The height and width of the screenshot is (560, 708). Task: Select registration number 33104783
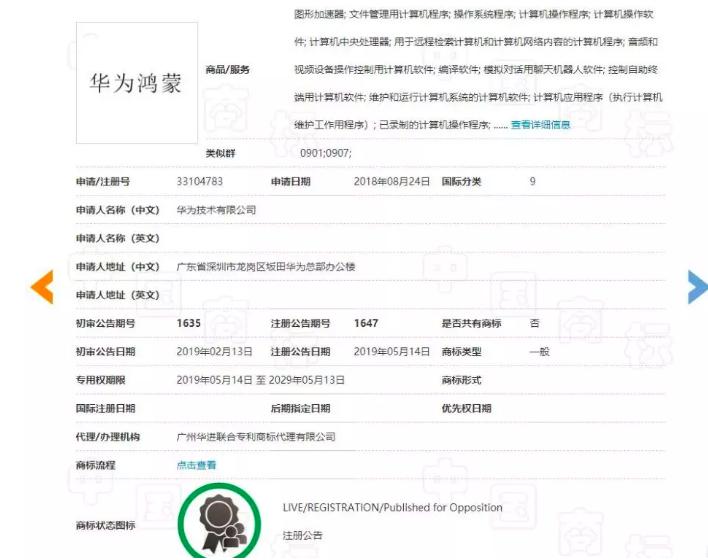tap(200, 182)
